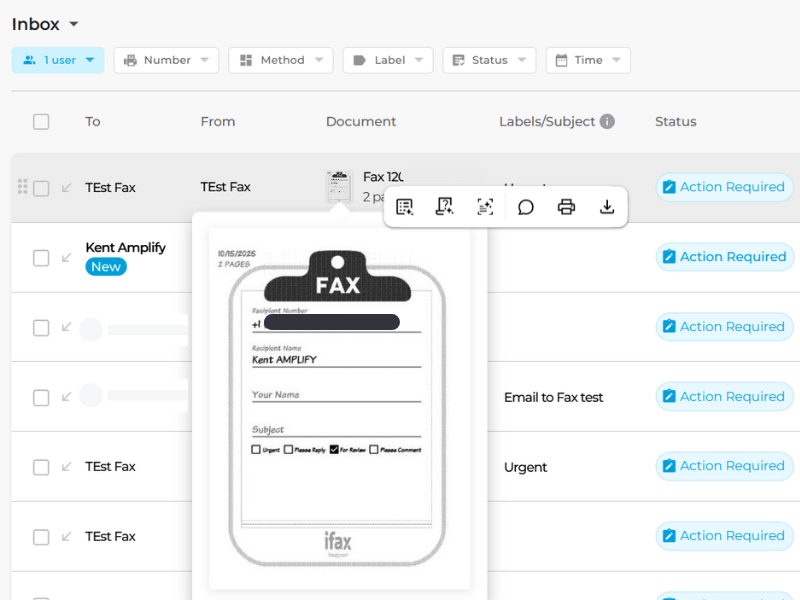Click the AI summarize document icon

click(x=405, y=207)
